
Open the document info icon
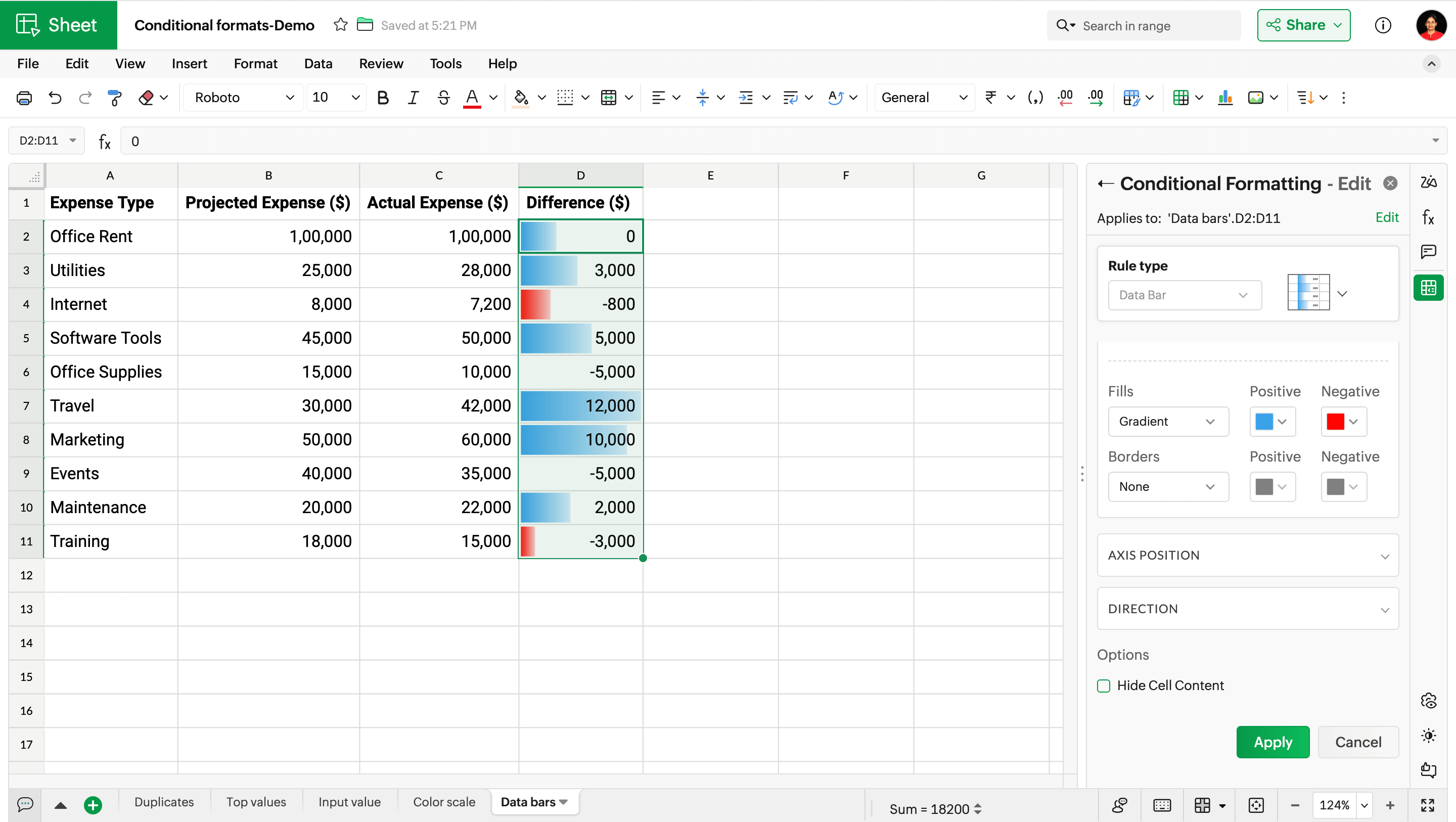click(x=1383, y=25)
